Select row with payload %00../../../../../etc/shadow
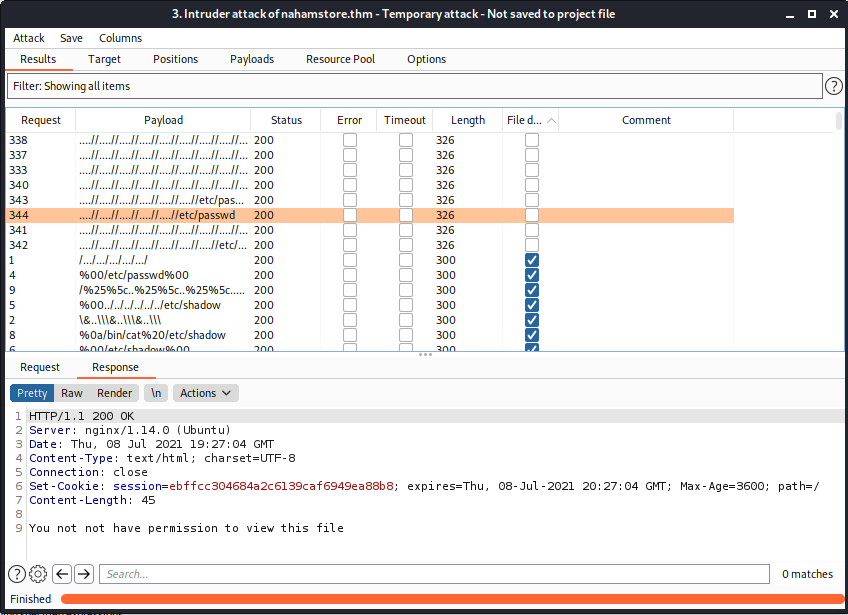Image resolution: width=848 pixels, height=615 pixels. click(370, 305)
